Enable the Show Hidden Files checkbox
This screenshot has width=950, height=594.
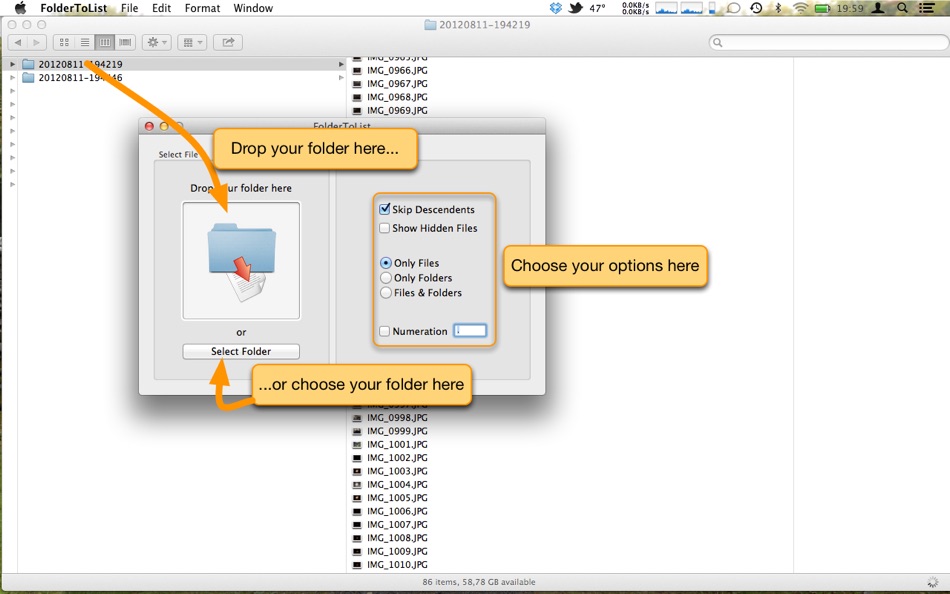(384, 228)
